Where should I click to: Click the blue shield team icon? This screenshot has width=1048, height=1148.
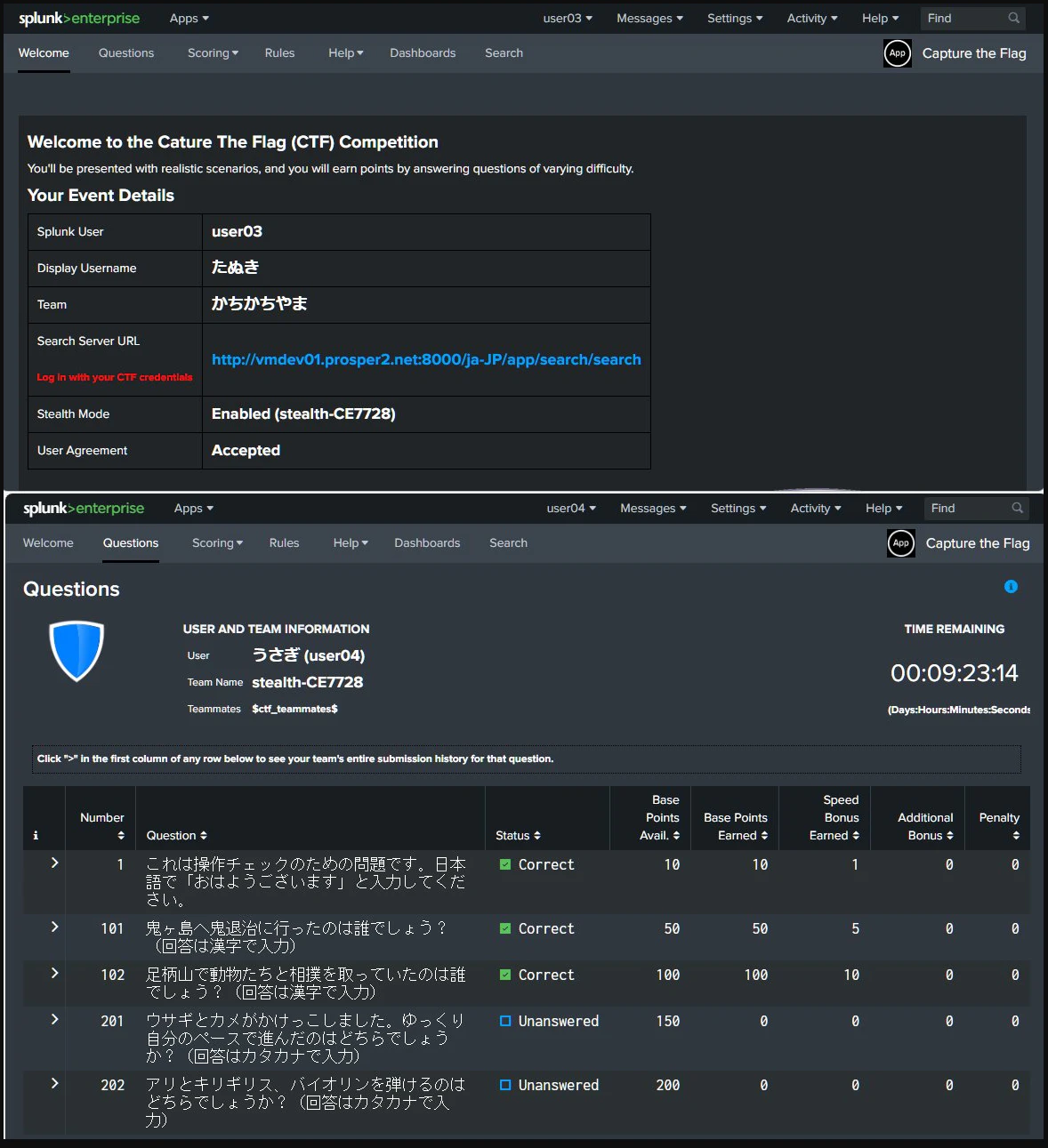click(x=77, y=651)
